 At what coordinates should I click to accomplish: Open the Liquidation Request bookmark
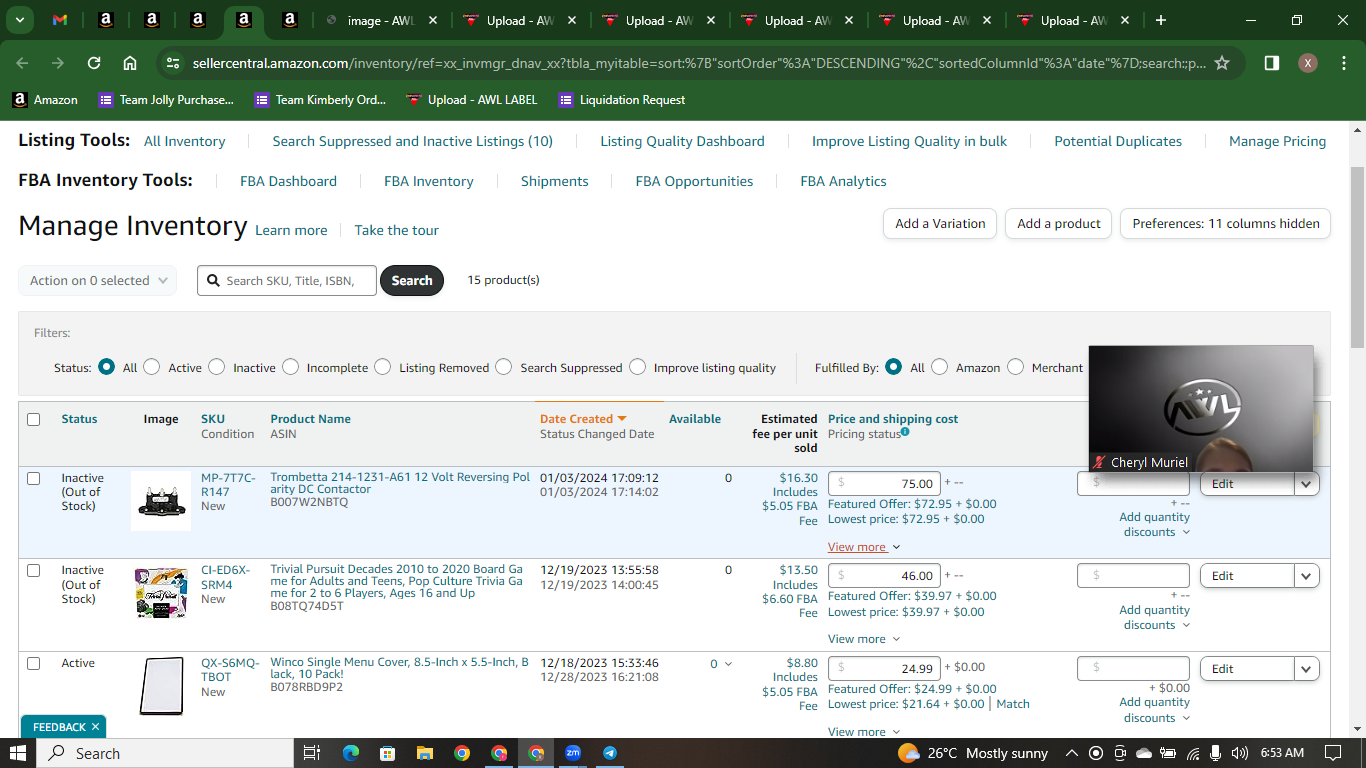pos(622,100)
